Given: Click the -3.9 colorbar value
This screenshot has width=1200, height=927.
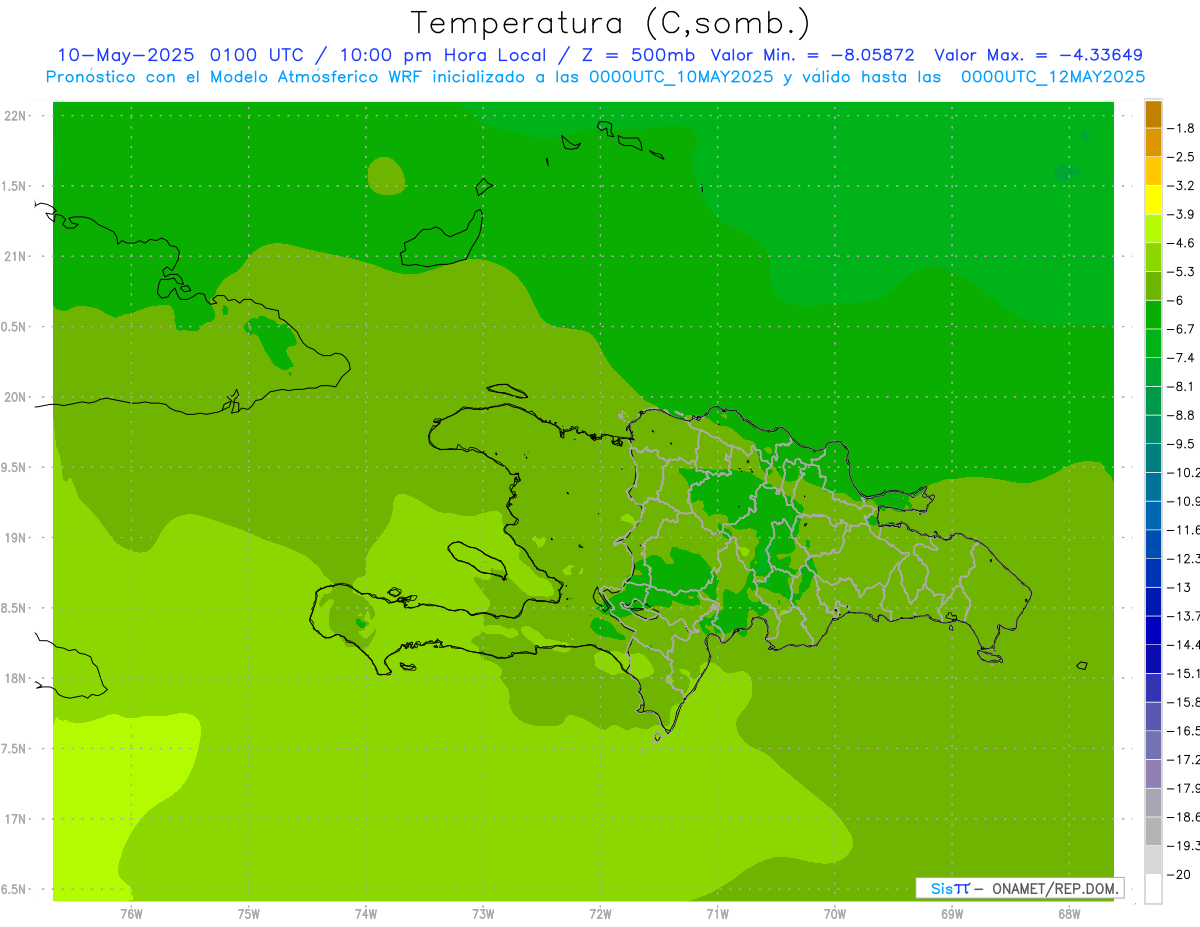Looking at the screenshot, I should pos(1180,214).
